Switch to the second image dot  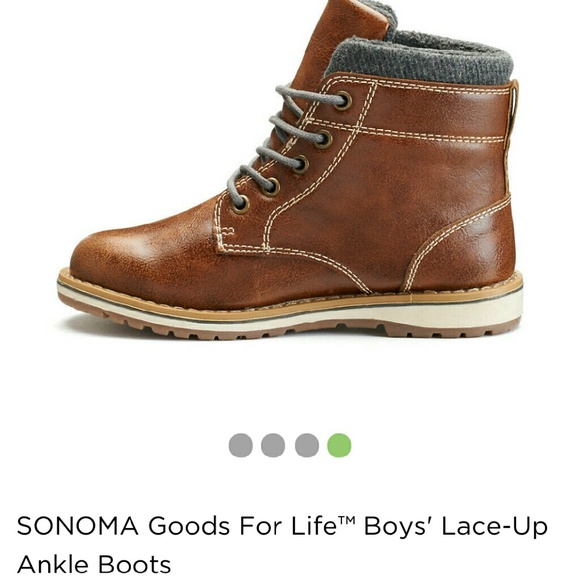coord(273,445)
